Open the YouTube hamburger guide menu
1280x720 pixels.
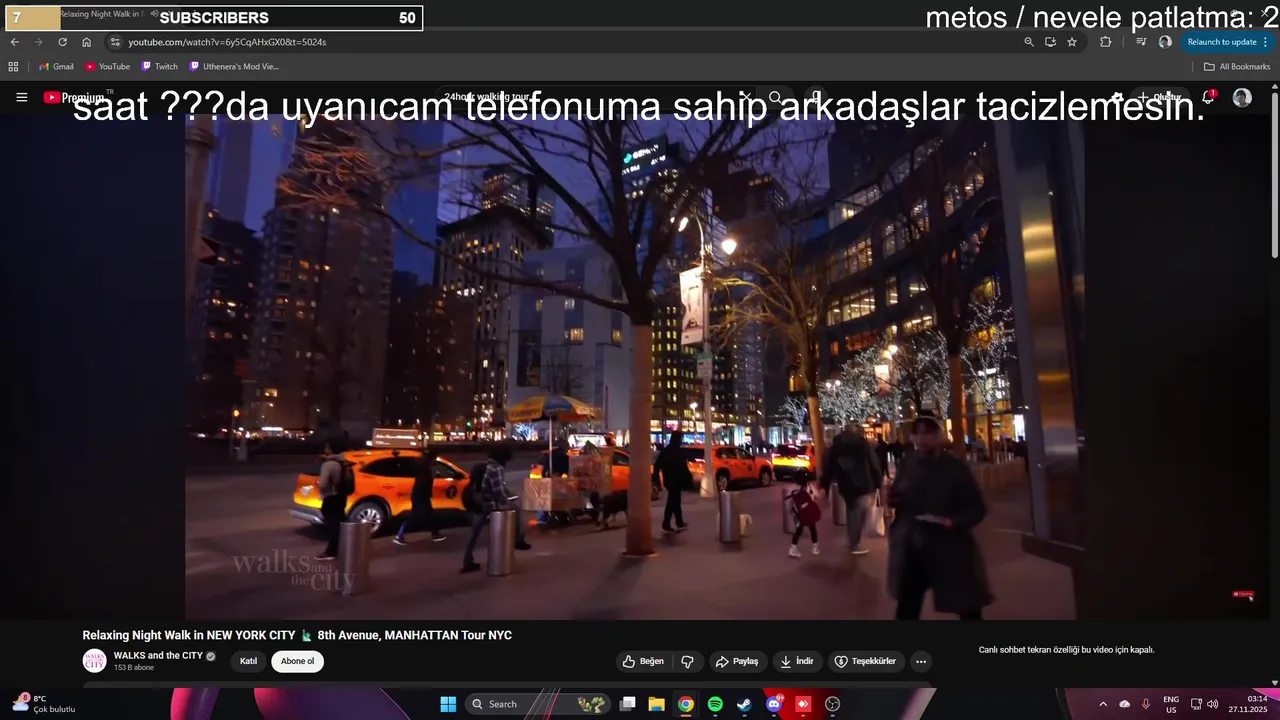(22, 97)
